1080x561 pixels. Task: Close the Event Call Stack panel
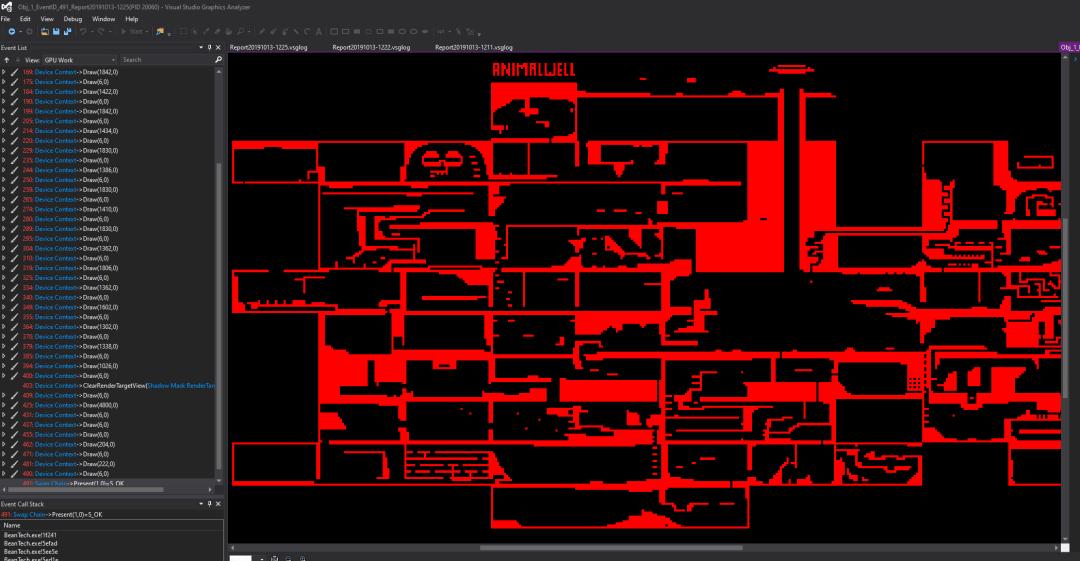click(218, 504)
